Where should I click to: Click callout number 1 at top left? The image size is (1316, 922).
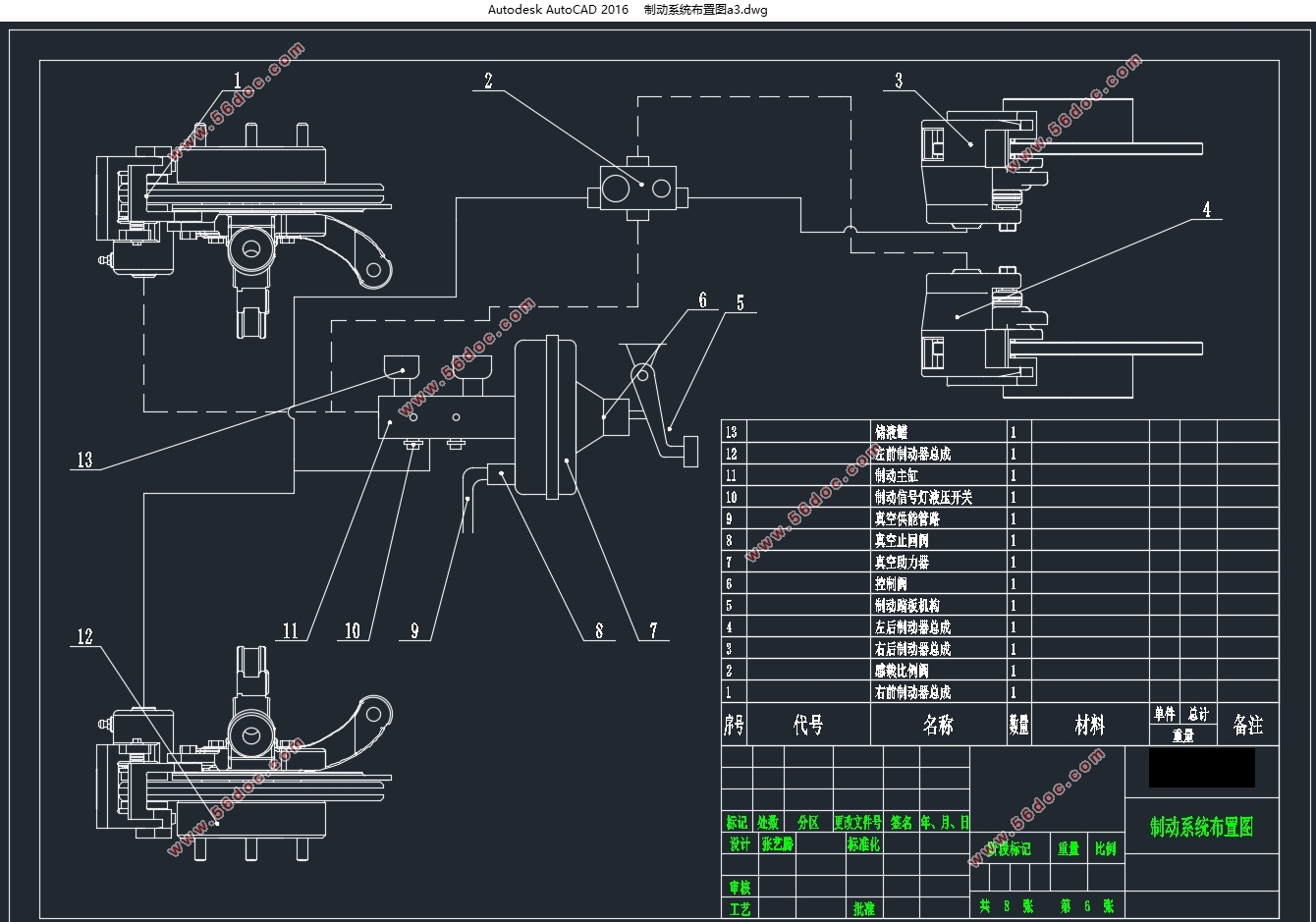click(x=237, y=80)
